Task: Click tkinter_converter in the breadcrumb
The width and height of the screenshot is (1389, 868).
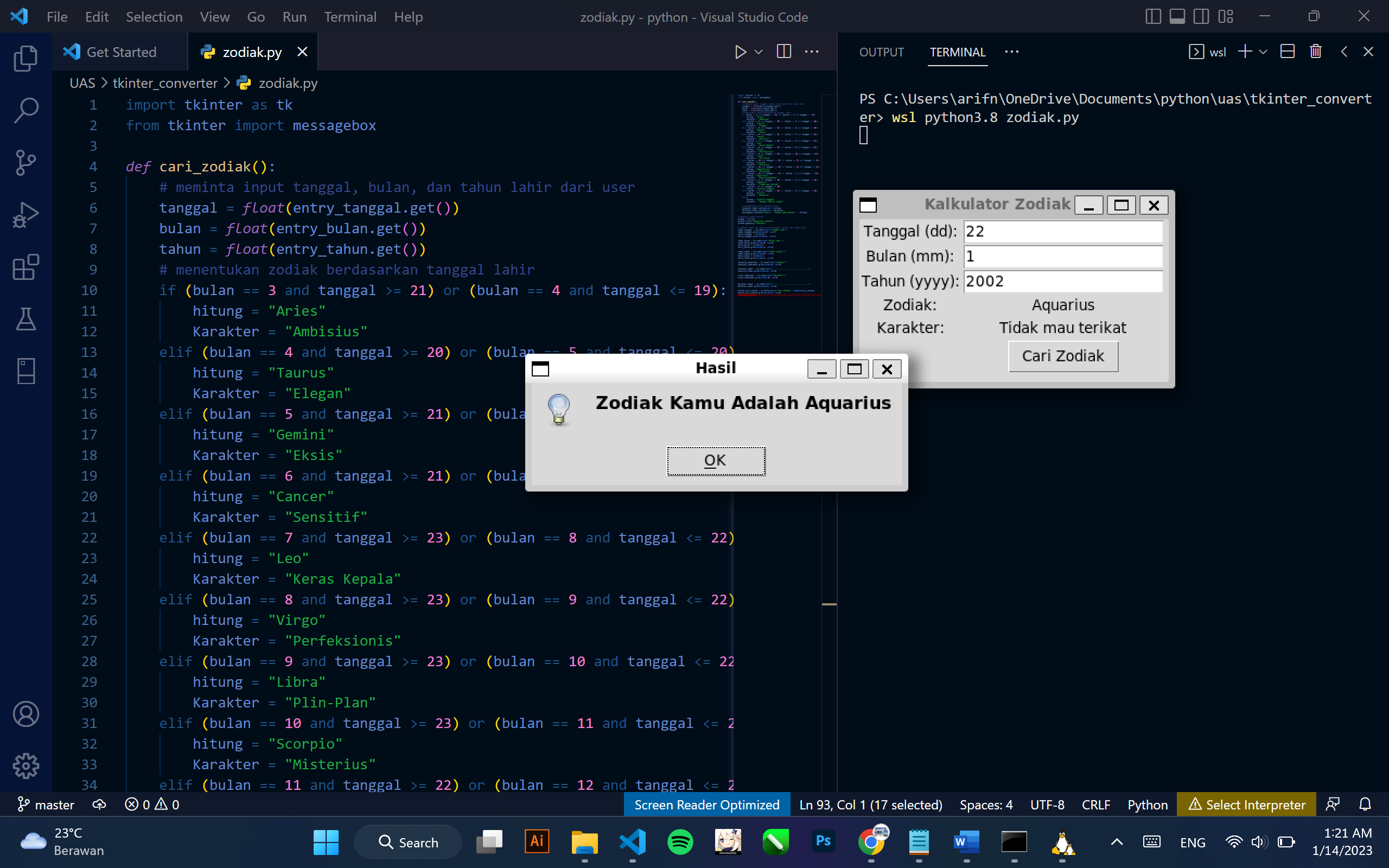Action: click(x=165, y=83)
